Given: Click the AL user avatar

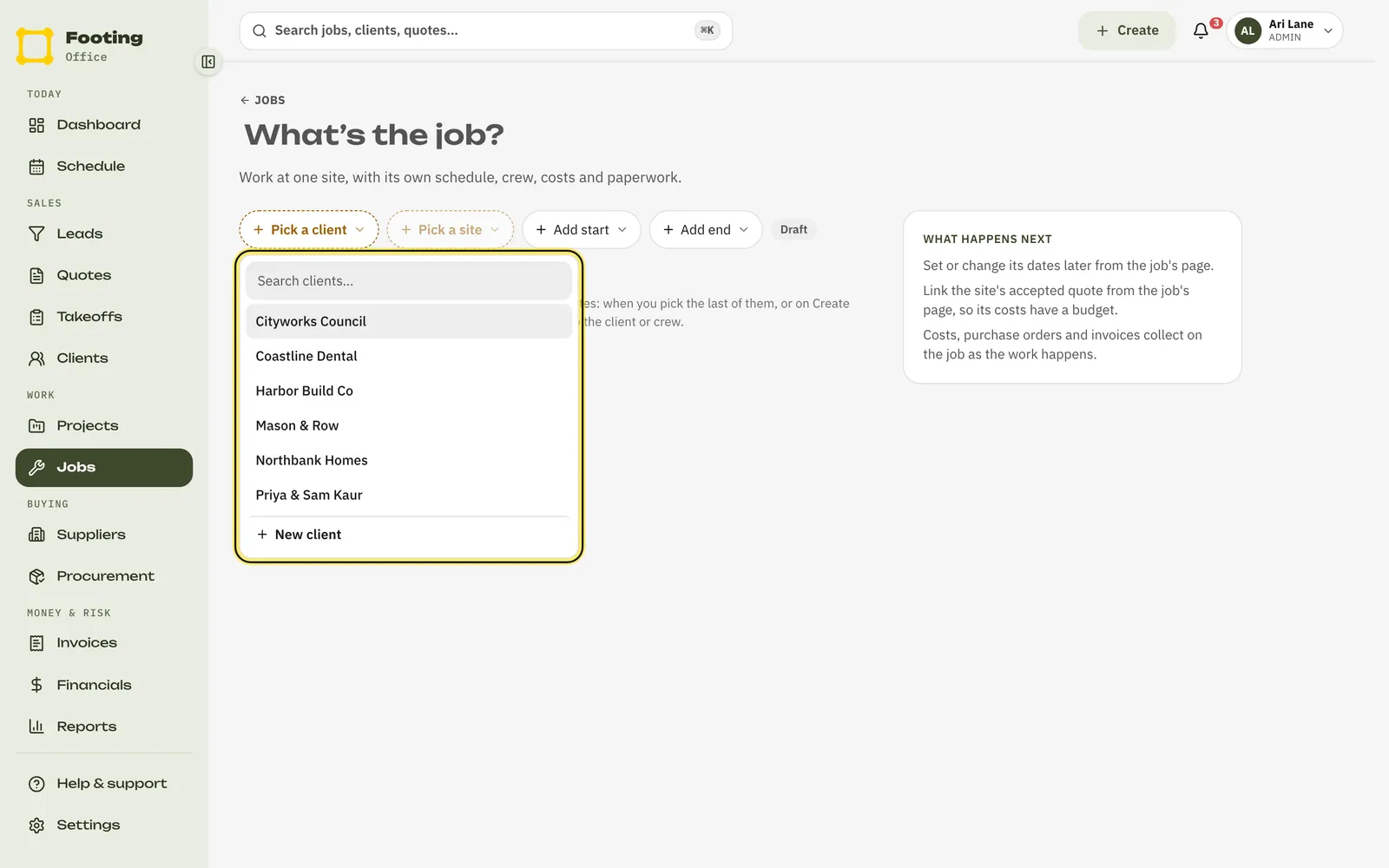Looking at the screenshot, I should click(x=1247, y=30).
